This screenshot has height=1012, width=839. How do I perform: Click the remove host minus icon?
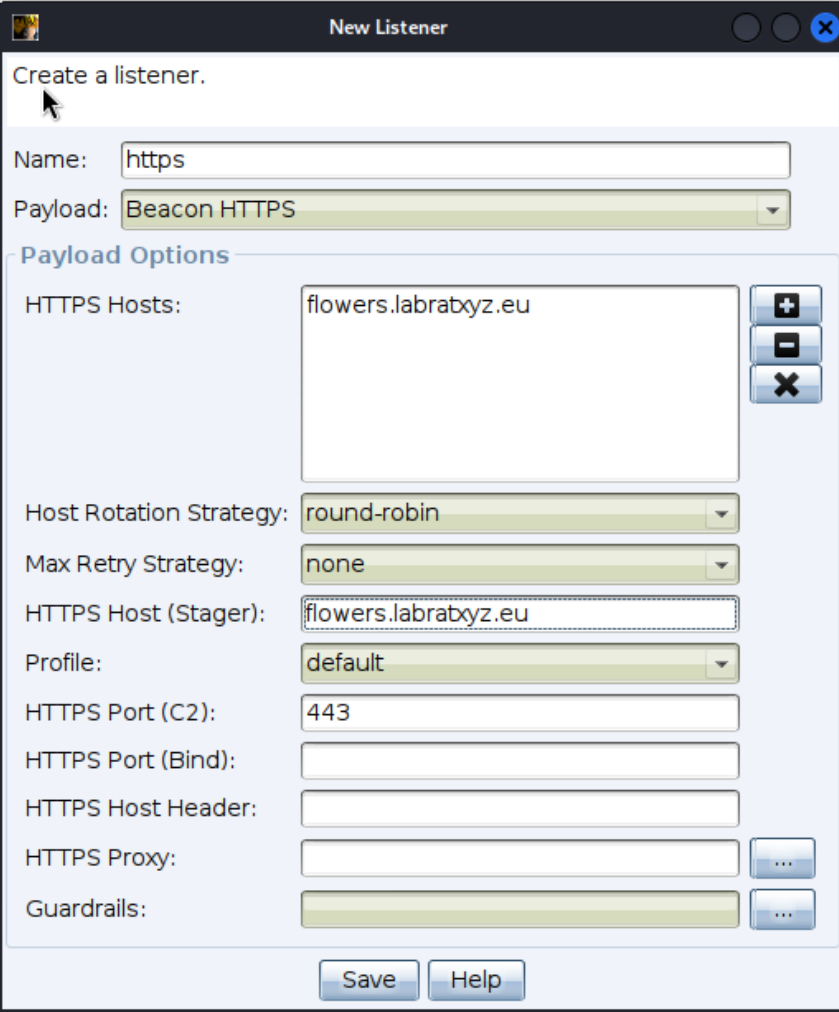[x=785, y=345]
